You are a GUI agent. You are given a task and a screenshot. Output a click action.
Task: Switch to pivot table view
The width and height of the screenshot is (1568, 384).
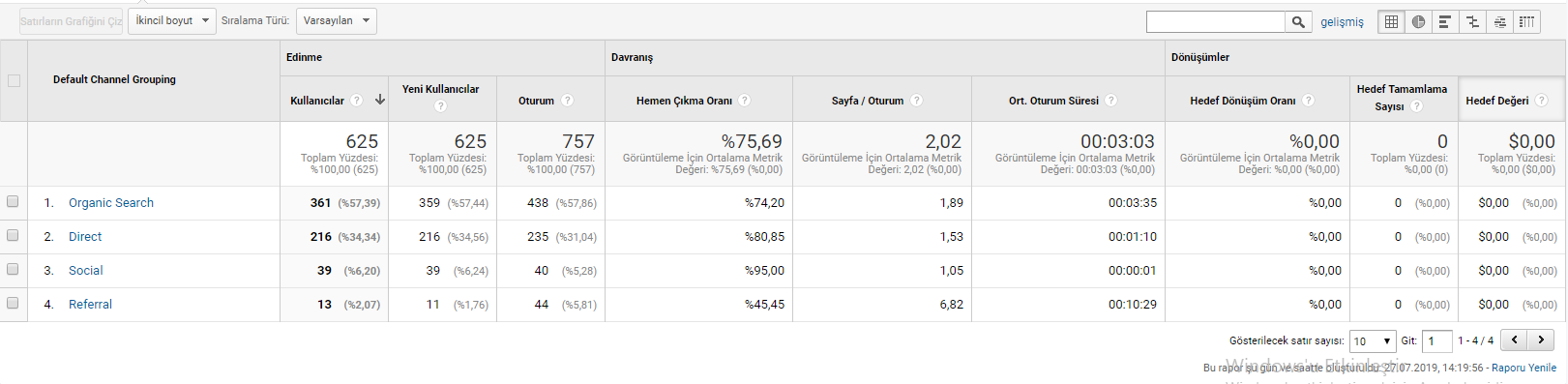tap(1526, 21)
